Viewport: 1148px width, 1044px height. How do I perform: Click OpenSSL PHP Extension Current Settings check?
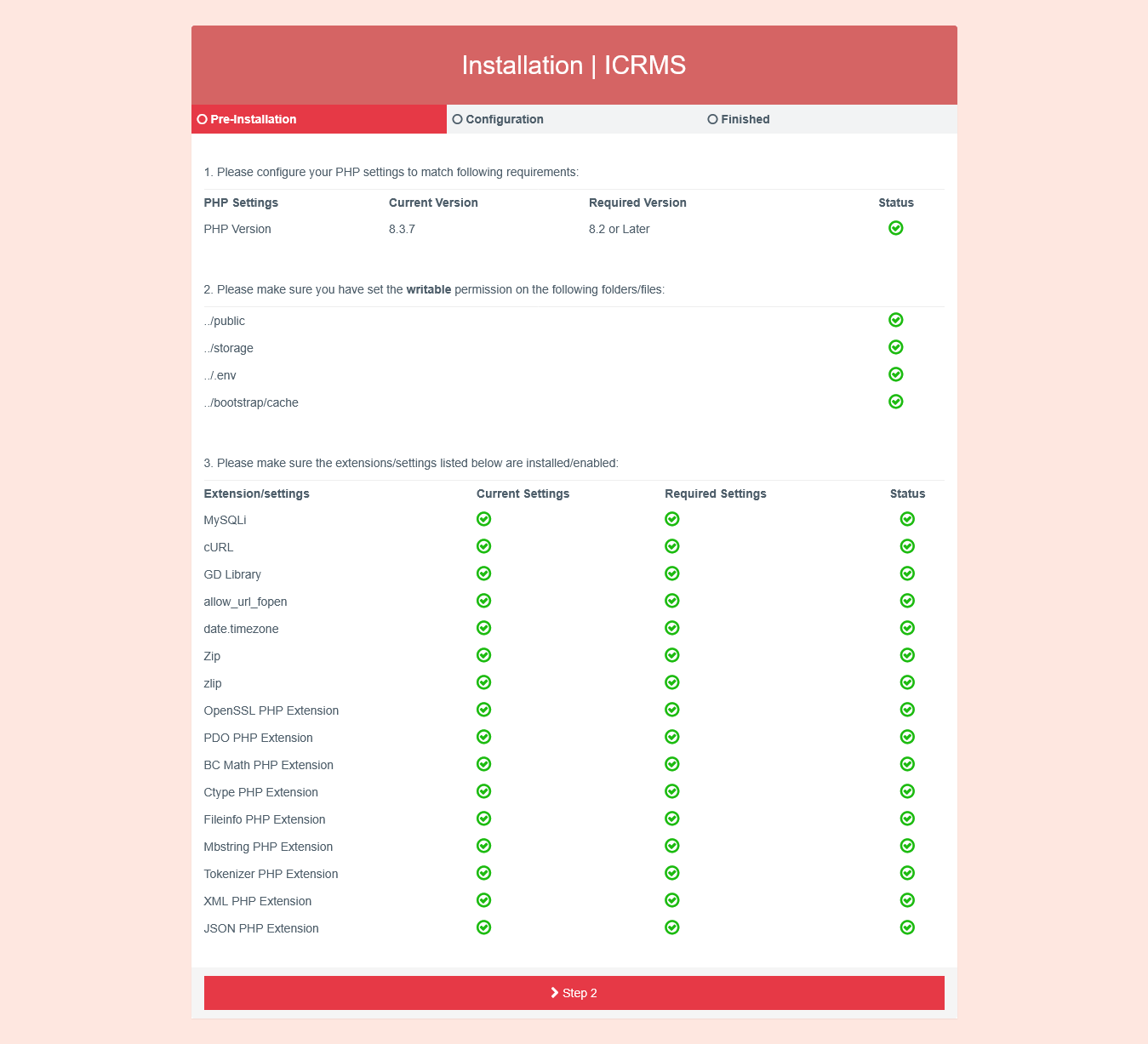483,710
